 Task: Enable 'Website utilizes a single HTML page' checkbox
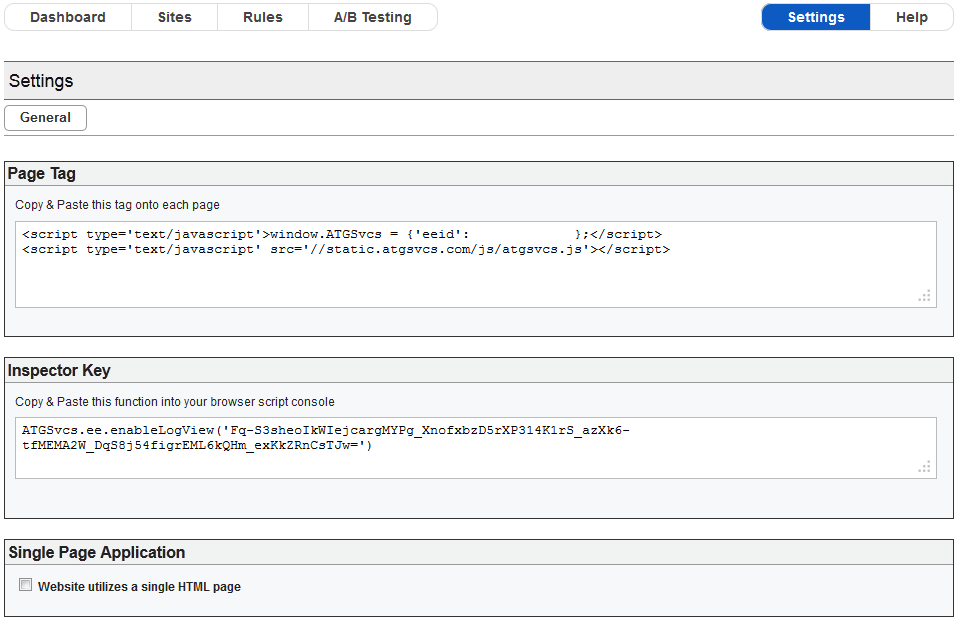coord(26,585)
